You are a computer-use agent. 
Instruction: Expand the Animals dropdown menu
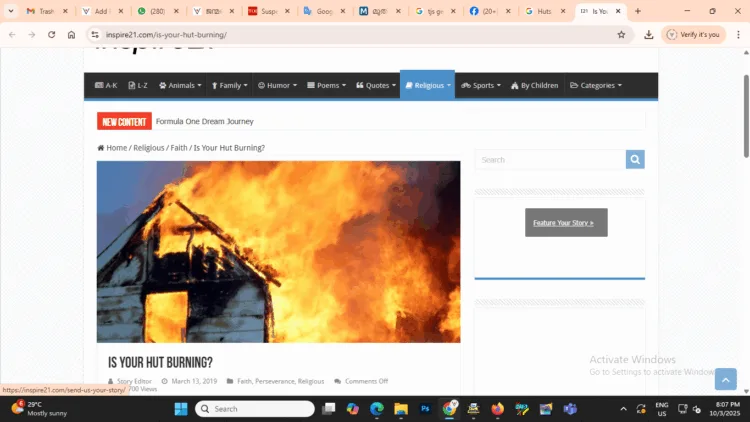(x=180, y=86)
